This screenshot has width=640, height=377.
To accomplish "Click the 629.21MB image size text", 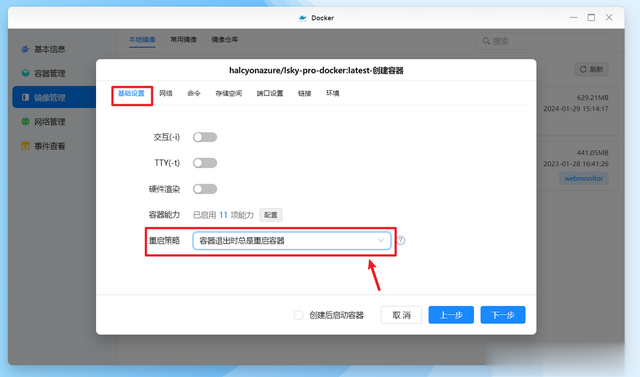I will coord(592,98).
